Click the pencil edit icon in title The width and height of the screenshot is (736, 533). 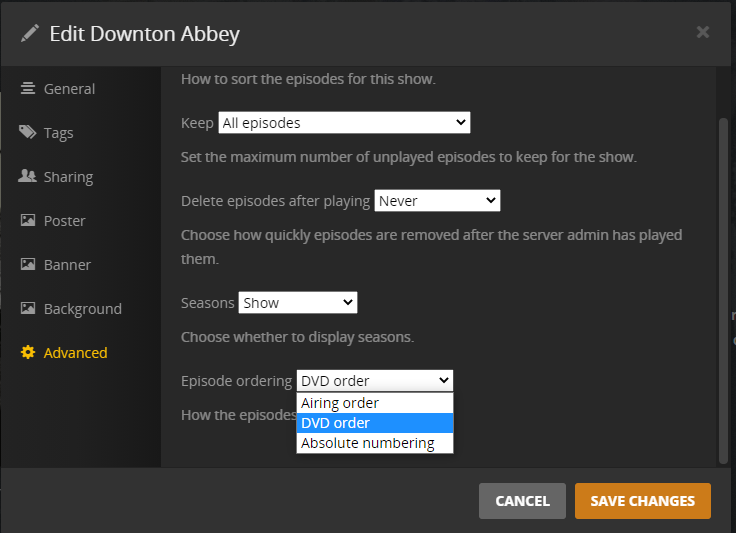(x=31, y=34)
